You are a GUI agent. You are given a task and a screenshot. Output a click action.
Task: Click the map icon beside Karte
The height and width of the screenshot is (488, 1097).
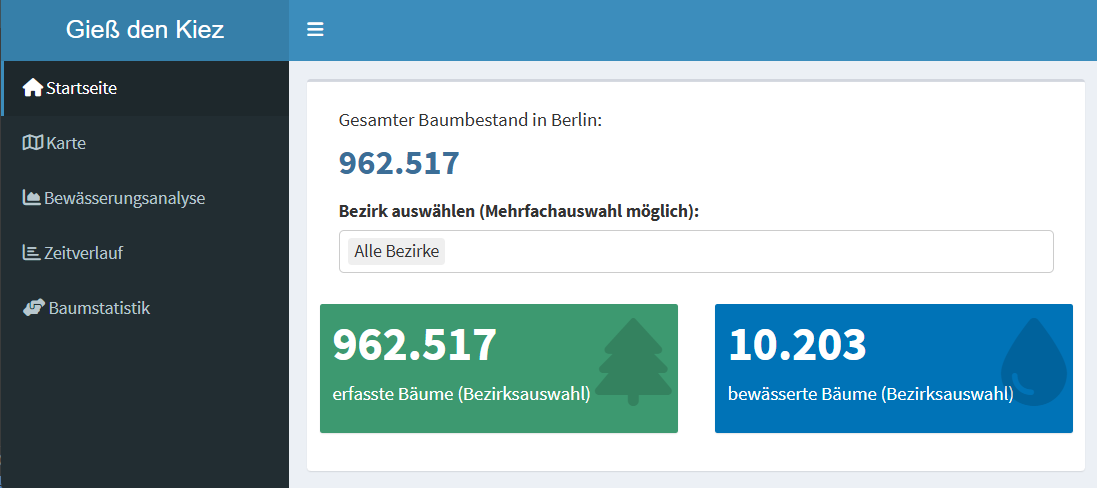[x=33, y=143]
